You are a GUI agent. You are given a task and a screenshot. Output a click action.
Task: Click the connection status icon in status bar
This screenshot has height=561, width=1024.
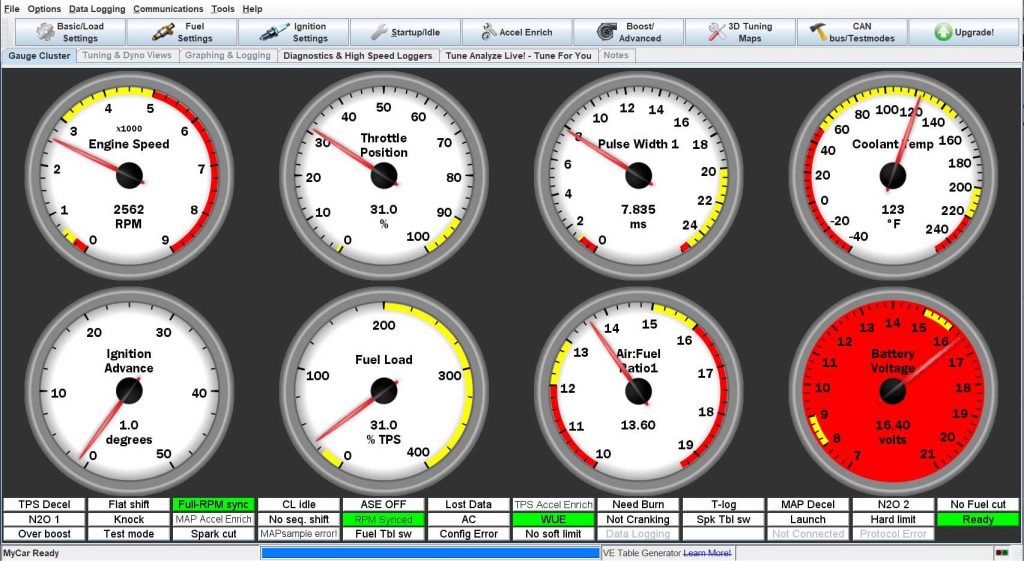1001,553
